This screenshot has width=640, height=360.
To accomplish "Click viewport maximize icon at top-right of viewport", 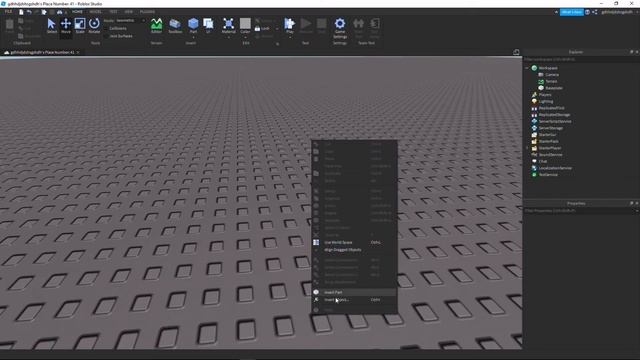I will [516, 52].
